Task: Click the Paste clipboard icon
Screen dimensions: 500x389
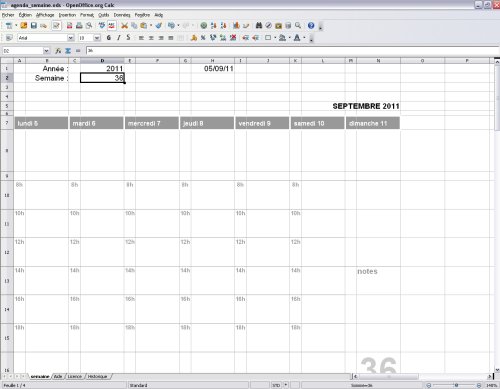Action: pos(144,26)
